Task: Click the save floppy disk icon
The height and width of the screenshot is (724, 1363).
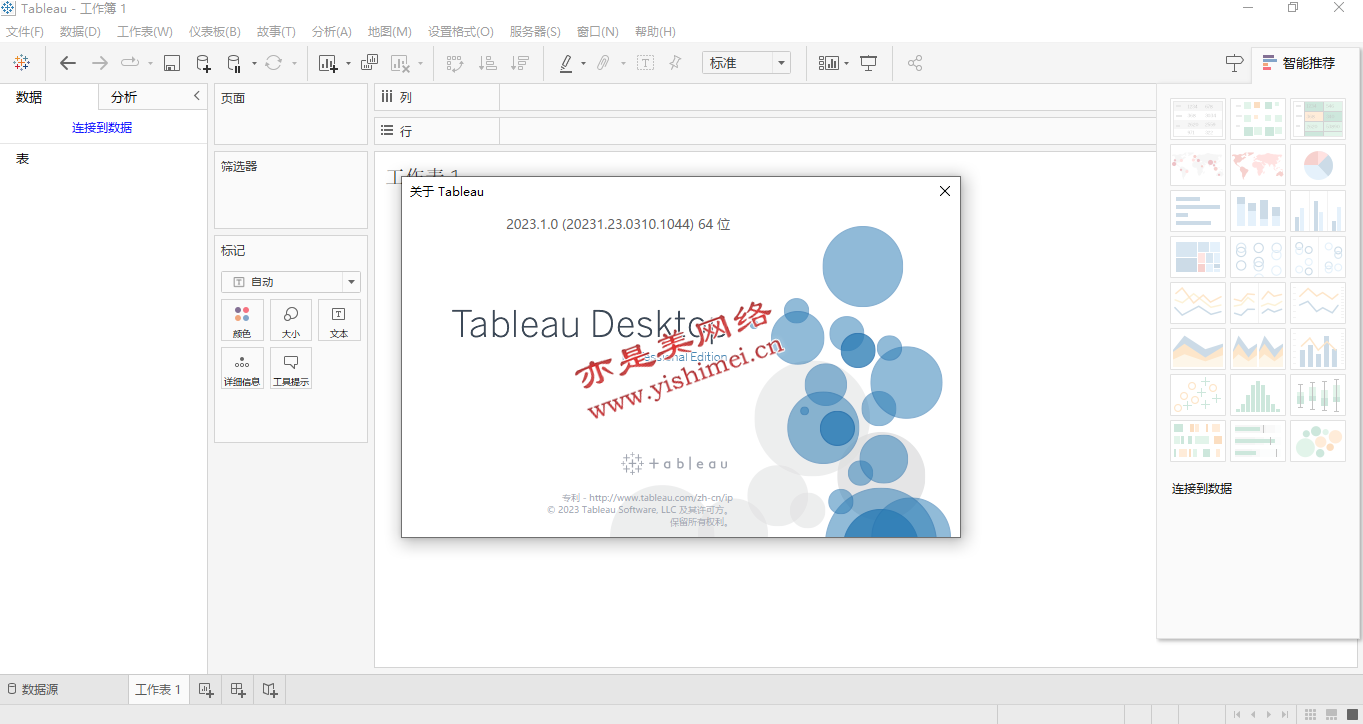Action: point(172,63)
